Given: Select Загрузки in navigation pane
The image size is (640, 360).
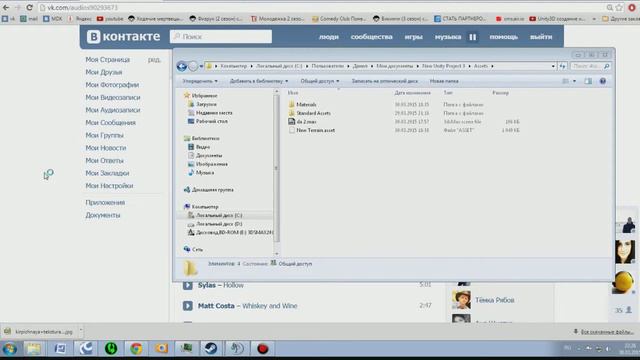Looking at the screenshot, I should [206, 104].
